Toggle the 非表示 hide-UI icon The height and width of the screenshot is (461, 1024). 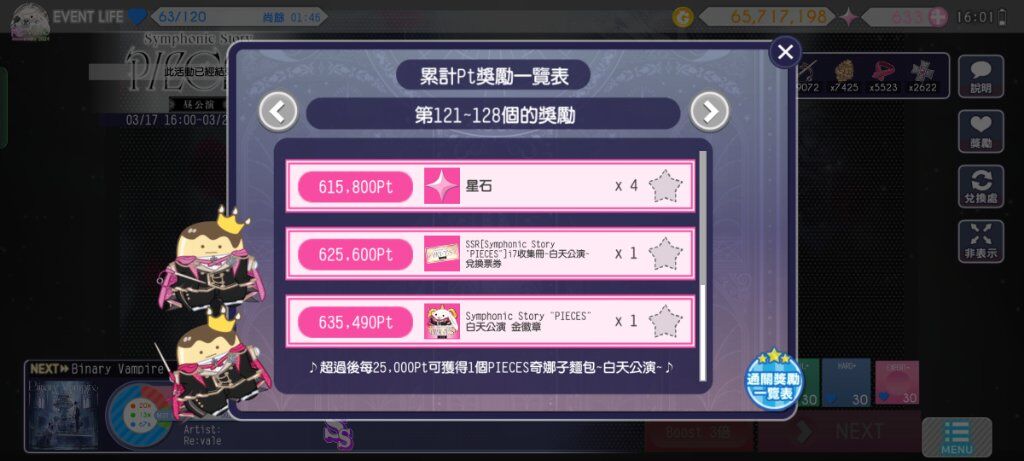coord(981,241)
